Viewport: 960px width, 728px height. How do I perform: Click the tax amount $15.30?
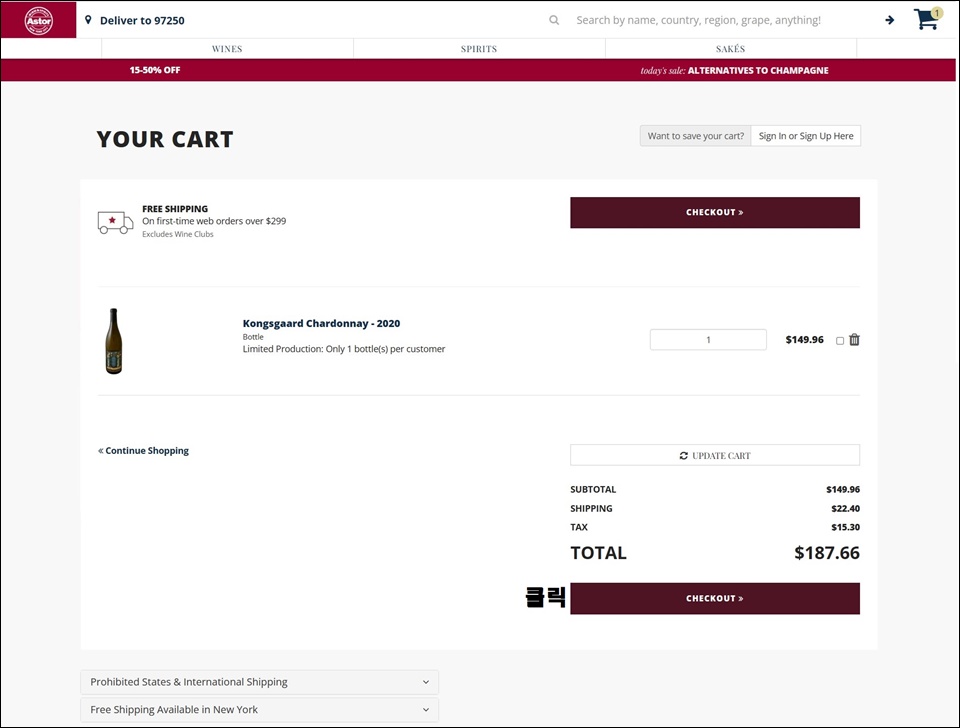pyautogui.click(x=846, y=527)
